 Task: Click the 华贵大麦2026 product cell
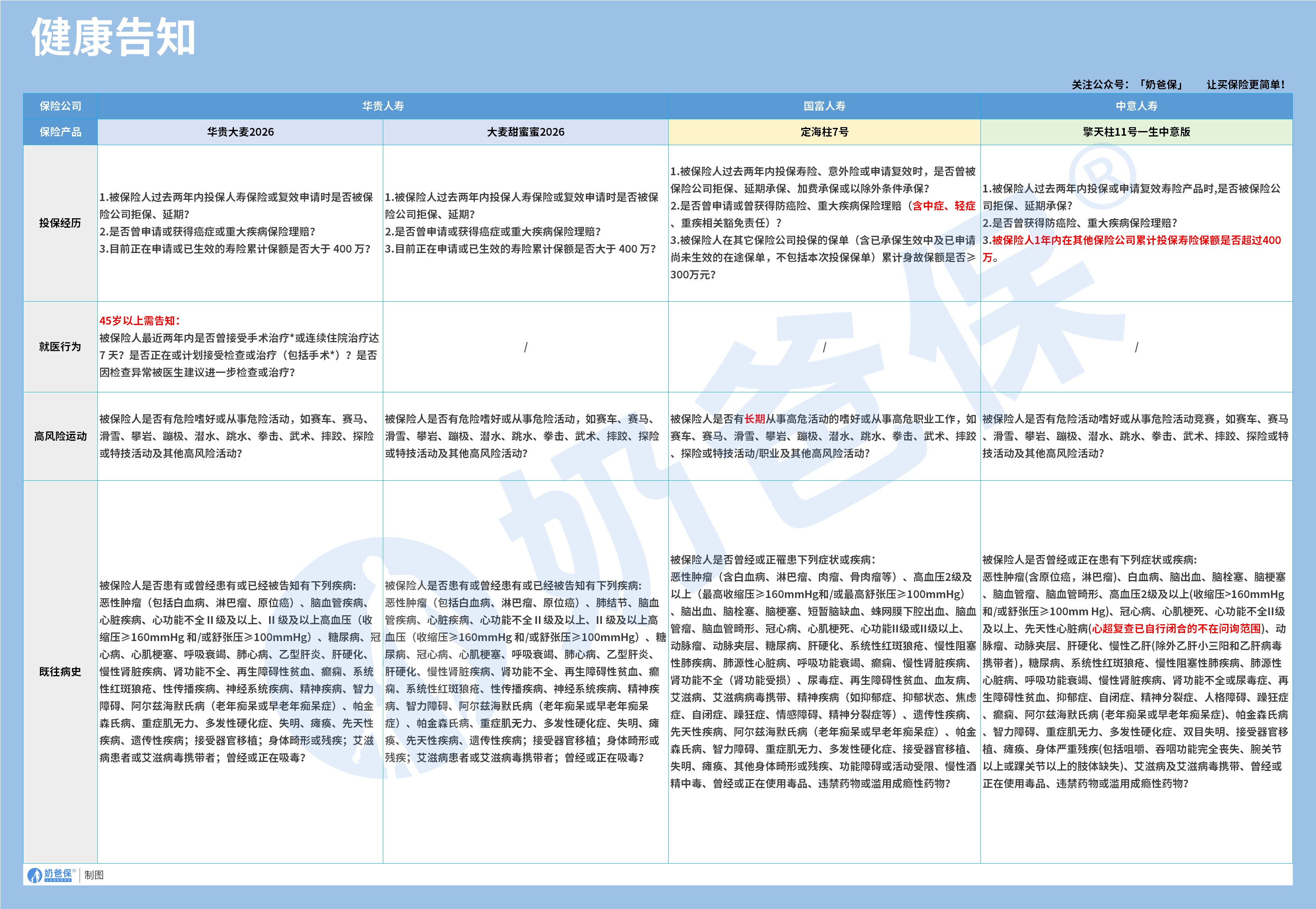coord(240,132)
